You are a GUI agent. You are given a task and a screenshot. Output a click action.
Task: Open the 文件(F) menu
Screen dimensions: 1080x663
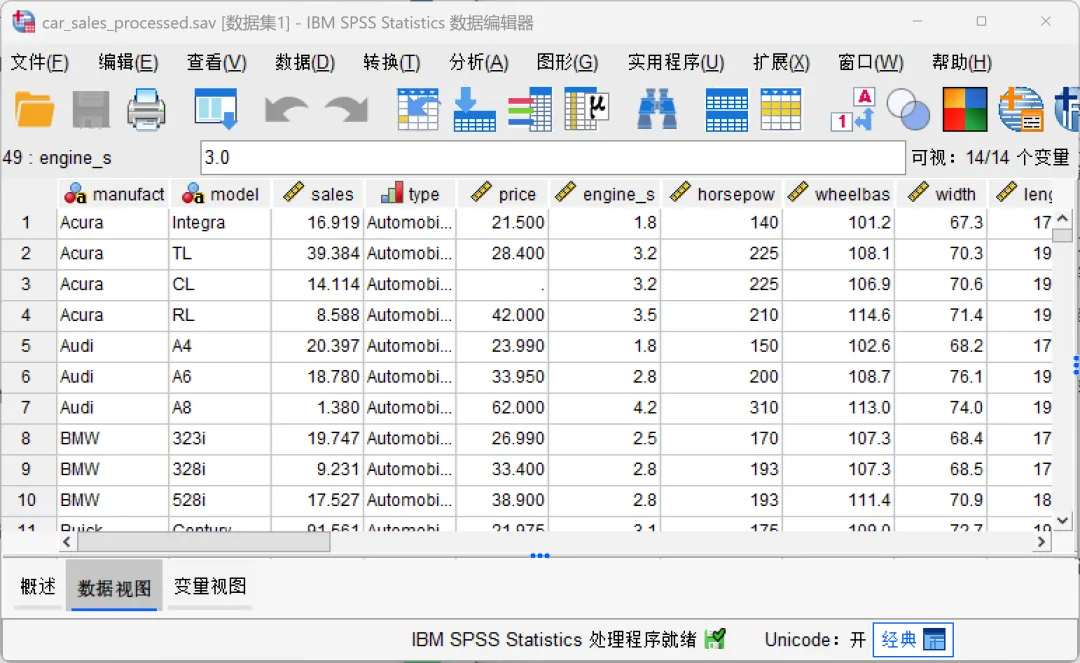click(x=39, y=63)
